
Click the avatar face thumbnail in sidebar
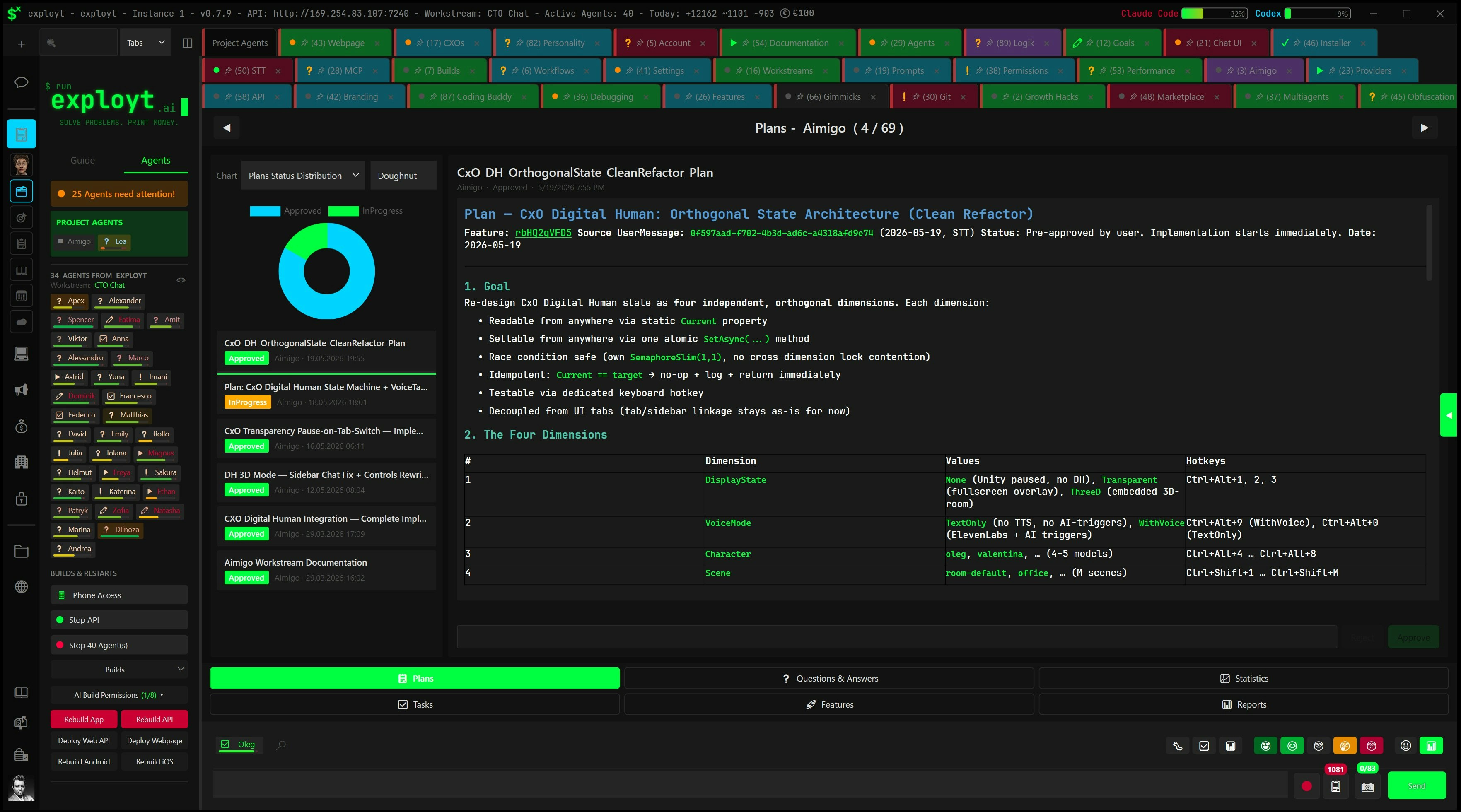coord(21,165)
